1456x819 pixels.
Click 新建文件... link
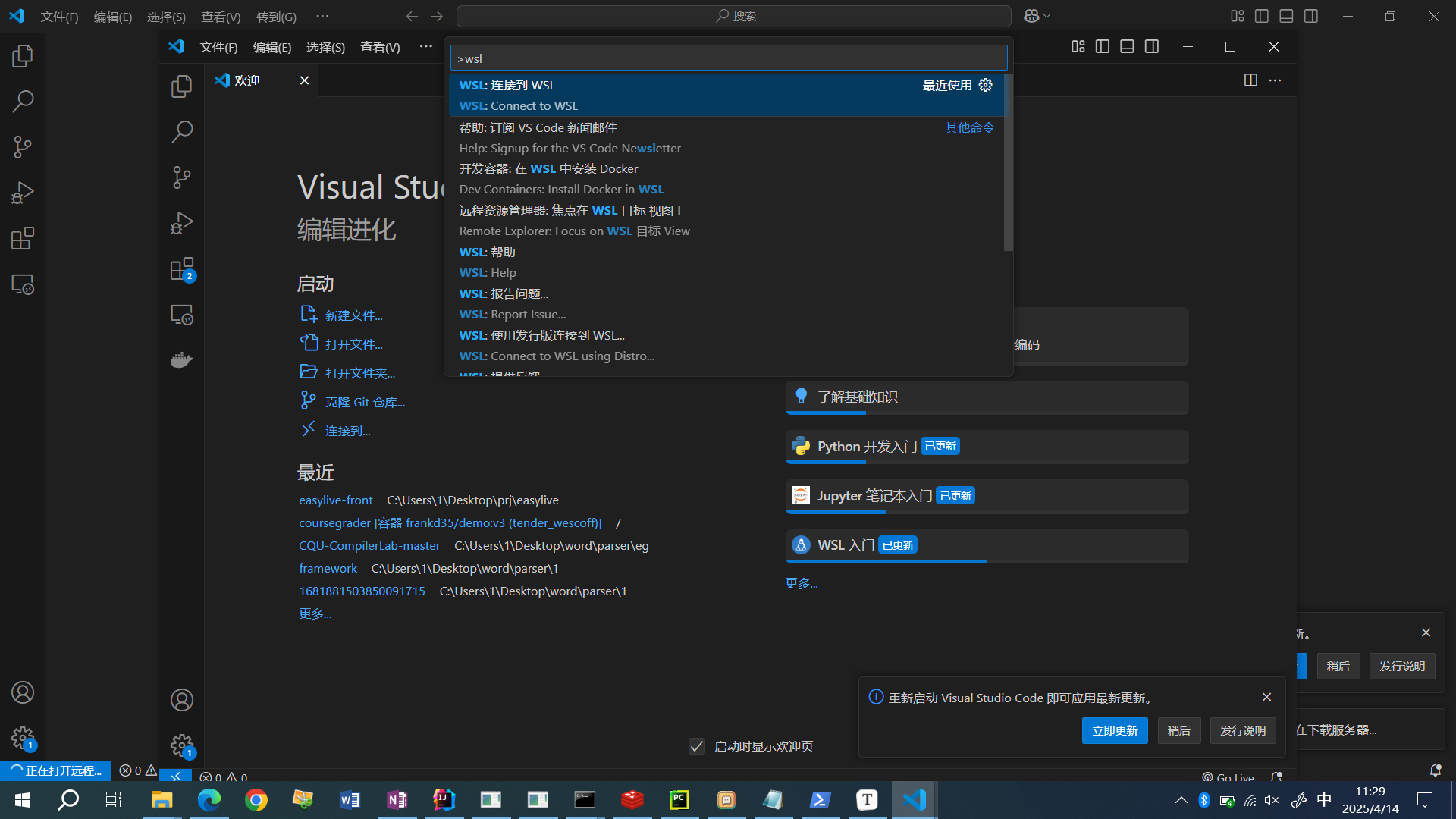point(353,315)
